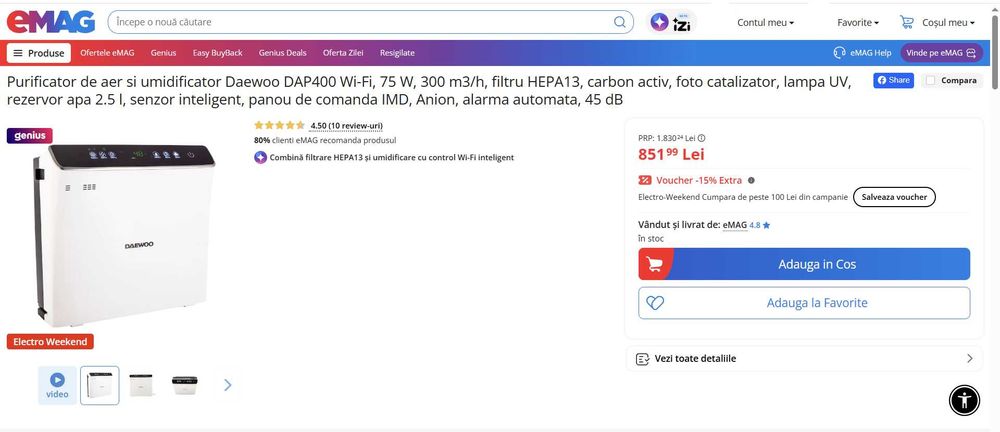Click the 851.99 Lei price
The height and width of the screenshot is (432, 1000).
coord(671,154)
